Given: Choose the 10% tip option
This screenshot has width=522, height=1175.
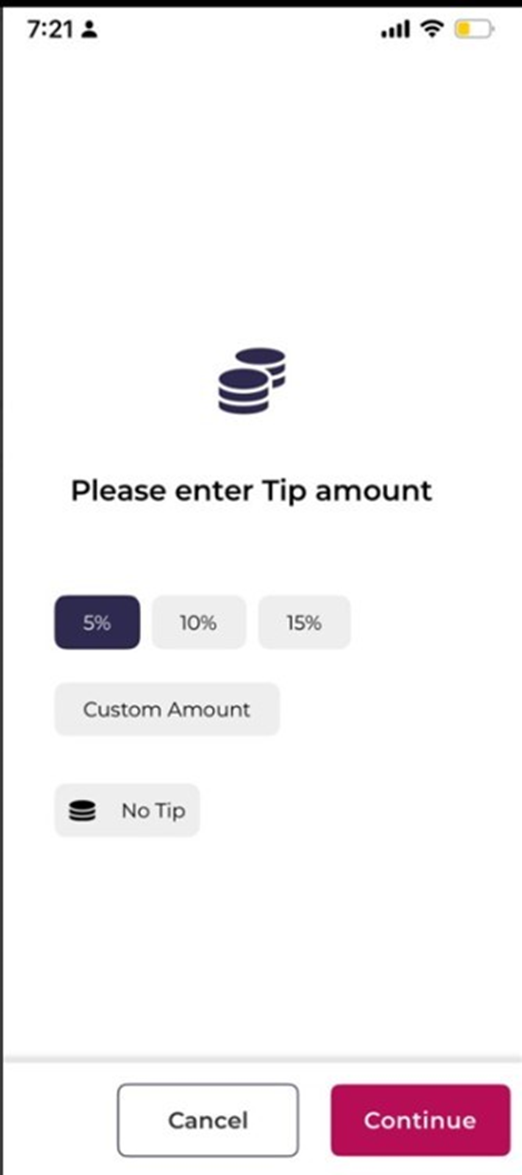Looking at the screenshot, I should point(198,622).
